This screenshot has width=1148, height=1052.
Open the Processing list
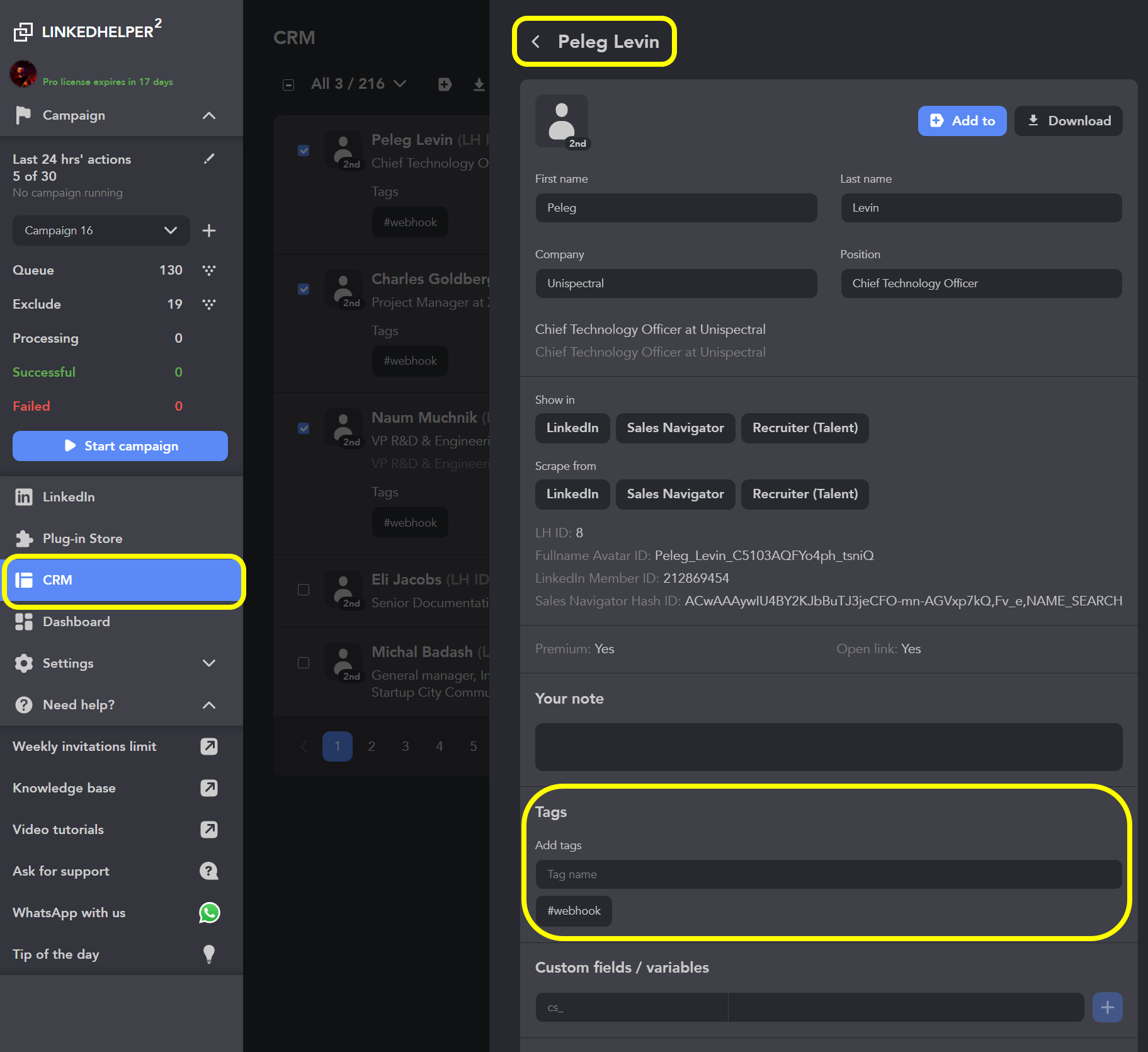(98, 338)
